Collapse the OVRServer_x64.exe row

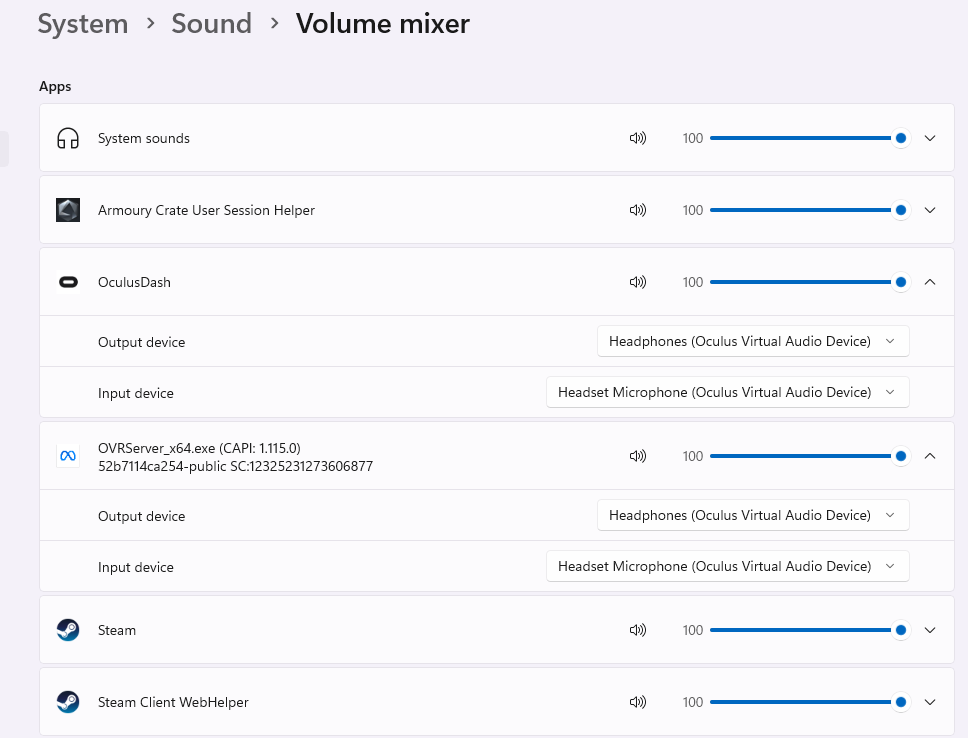pyautogui.click(x=930, y=456)
